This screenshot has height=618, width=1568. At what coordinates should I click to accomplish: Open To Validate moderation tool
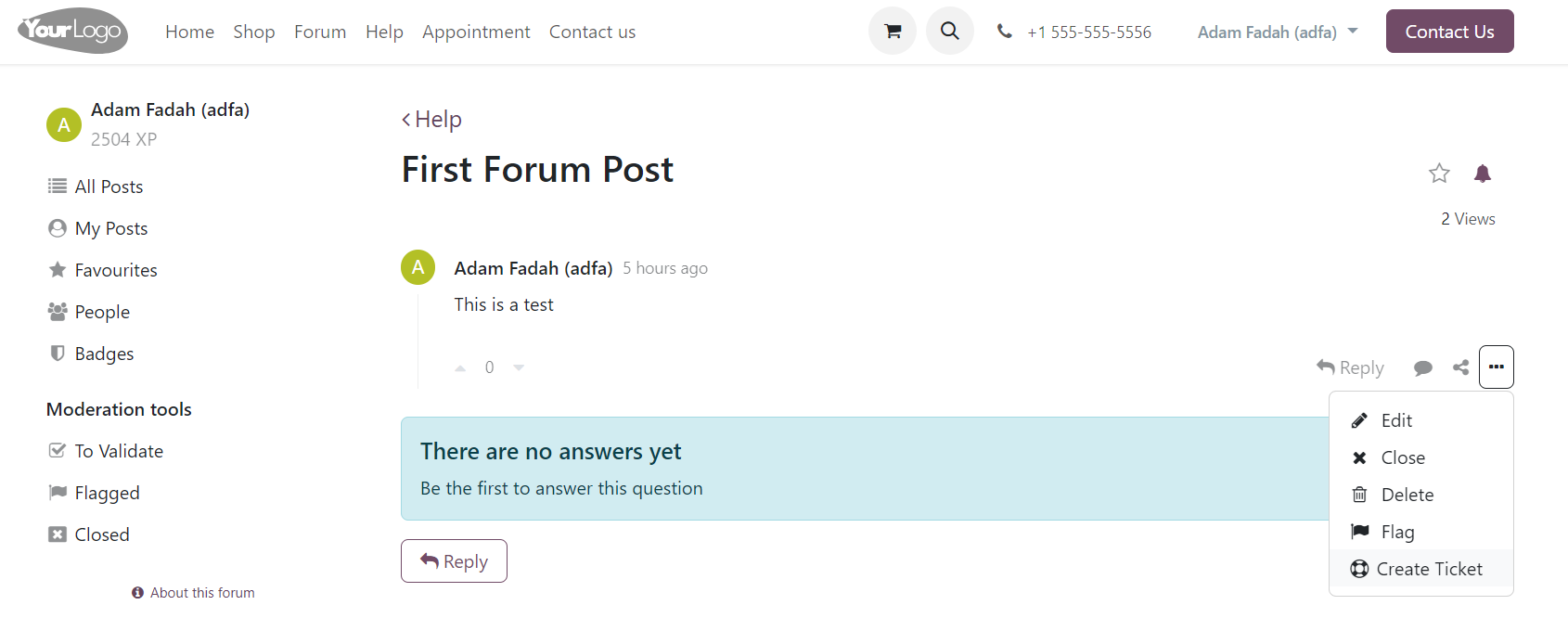coord(106,451)
